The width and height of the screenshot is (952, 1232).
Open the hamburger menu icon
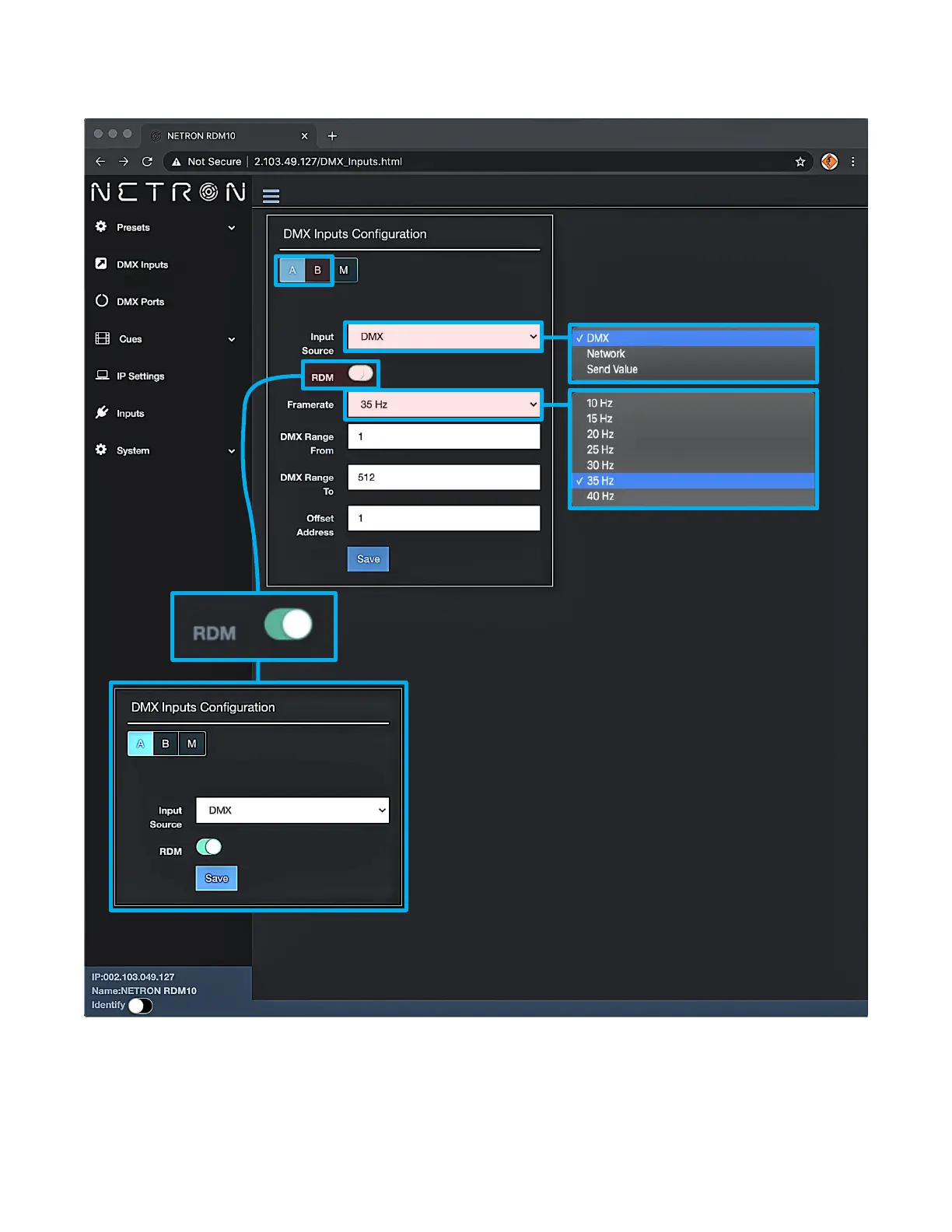pyautogui.click(x=271, y=196)
